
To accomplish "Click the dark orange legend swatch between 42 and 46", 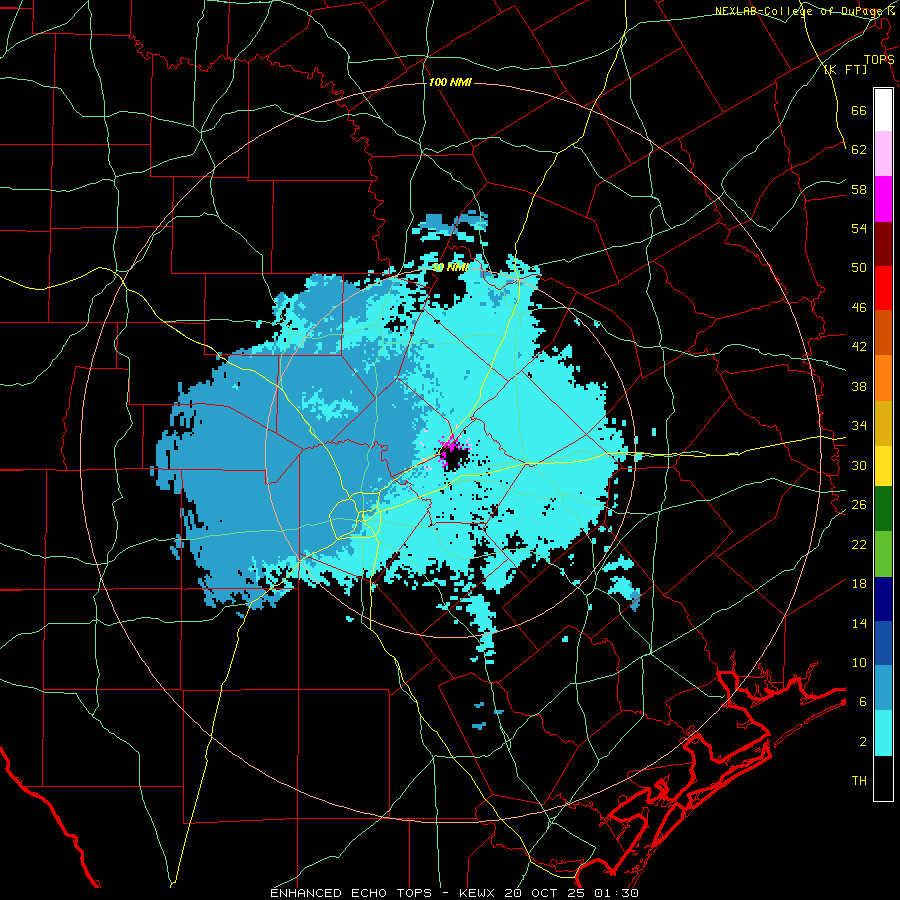I will 883,333.
